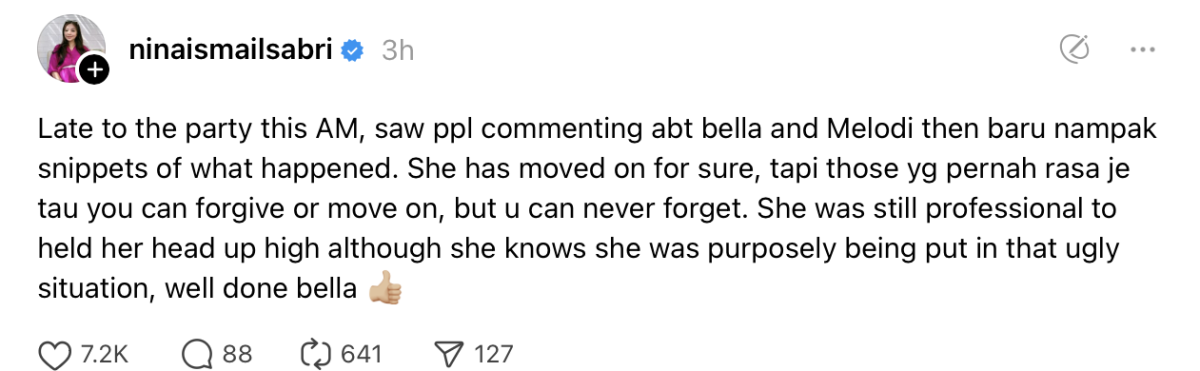The height and width of the screenshot is (371, 1200).
Task: Click the circular pencil icon beside the dots
Action: coord(1074,49)
